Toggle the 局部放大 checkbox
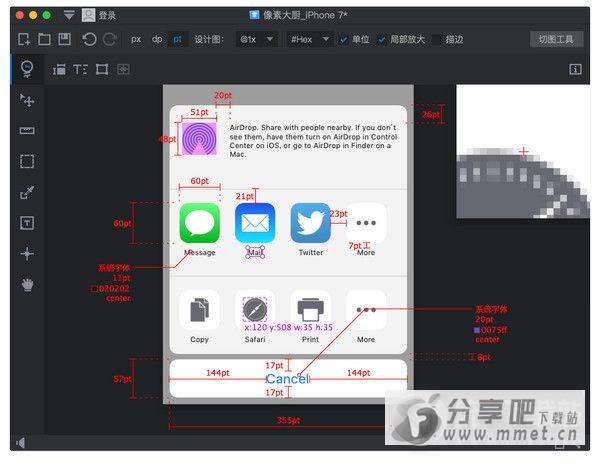Image resolution: width=600 pixels, height=464 pixels. [x=381, y=40]
